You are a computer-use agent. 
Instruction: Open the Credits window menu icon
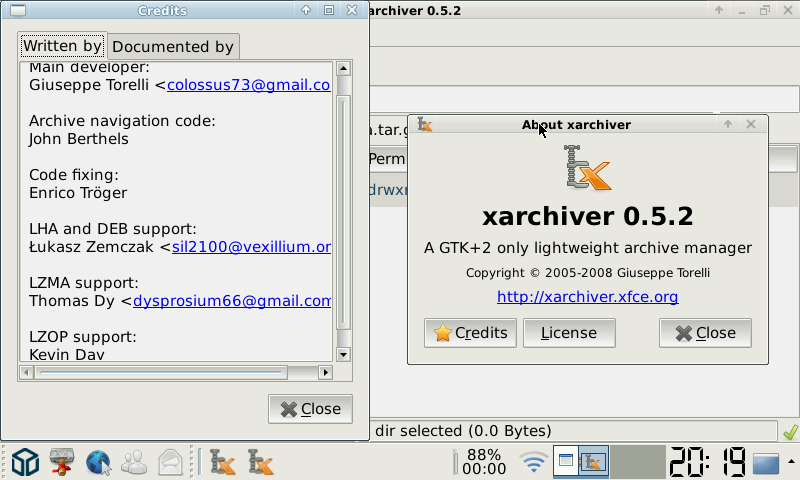click(x=18, y=10)
